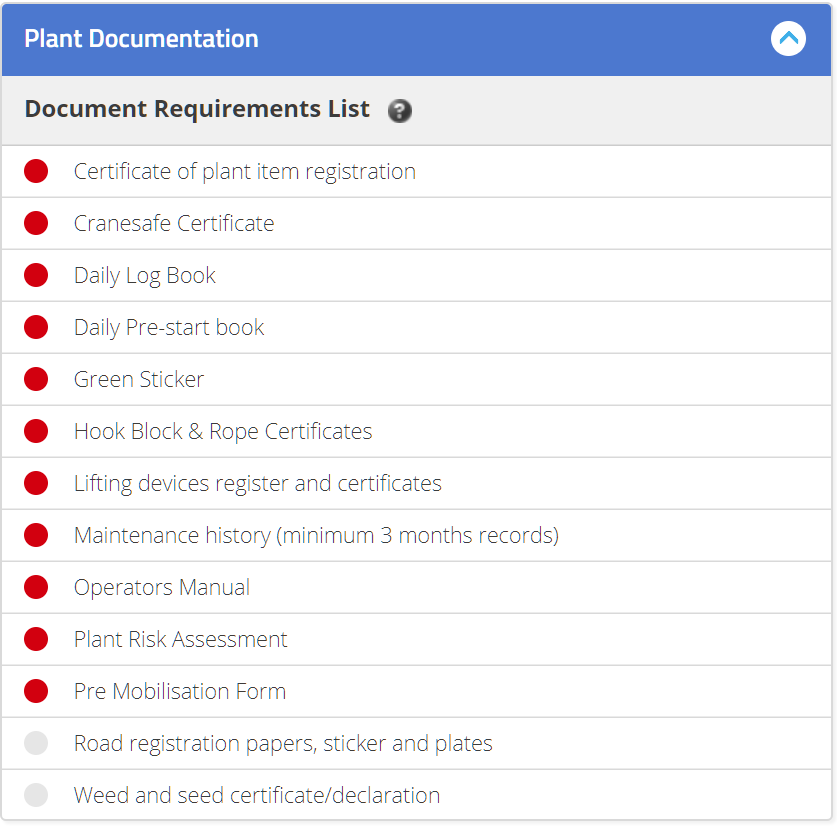Click red status dot for Plant Risk Assessment
Screen dimensions: 837x826
36,639
